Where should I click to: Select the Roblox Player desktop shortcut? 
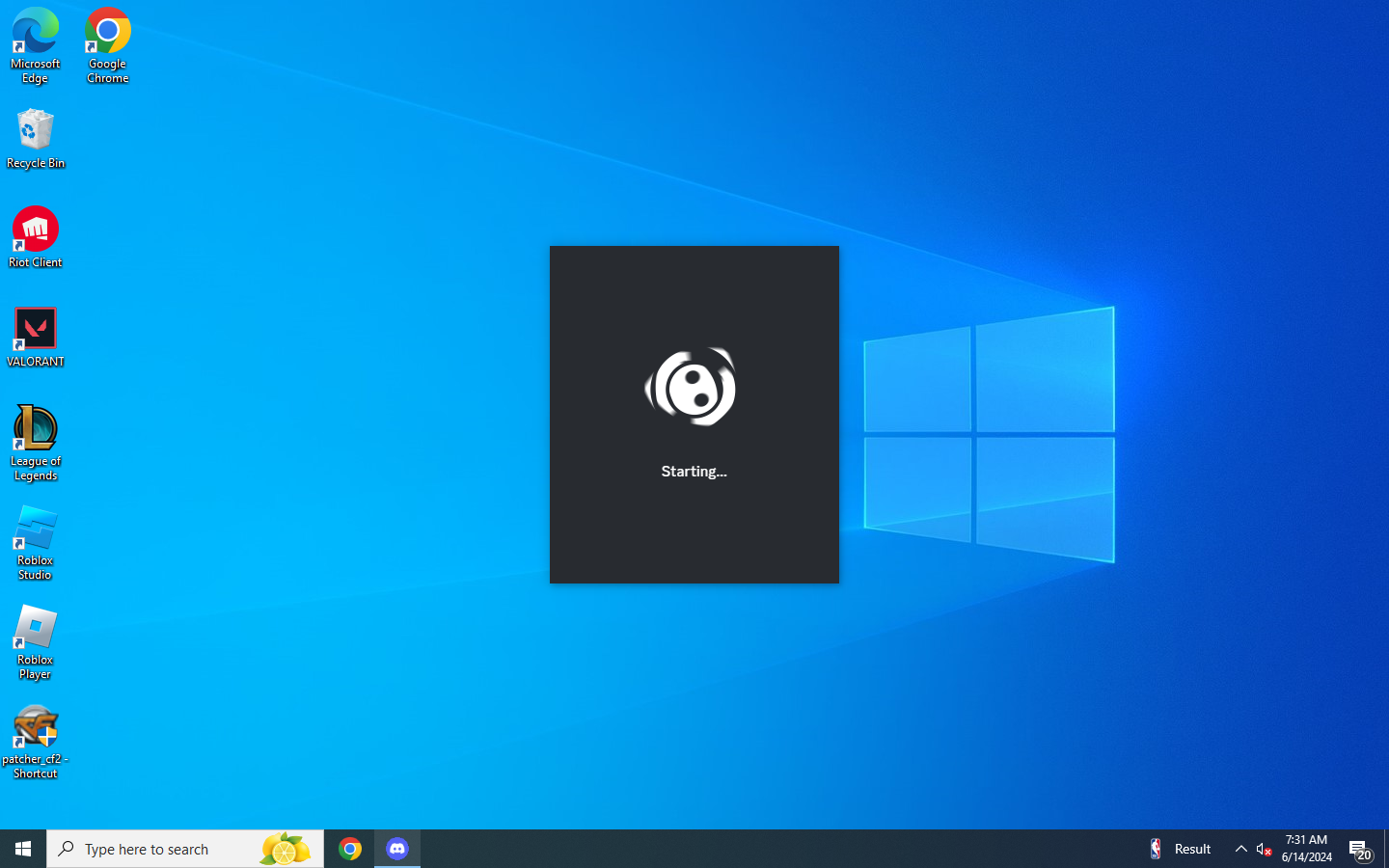36,642
